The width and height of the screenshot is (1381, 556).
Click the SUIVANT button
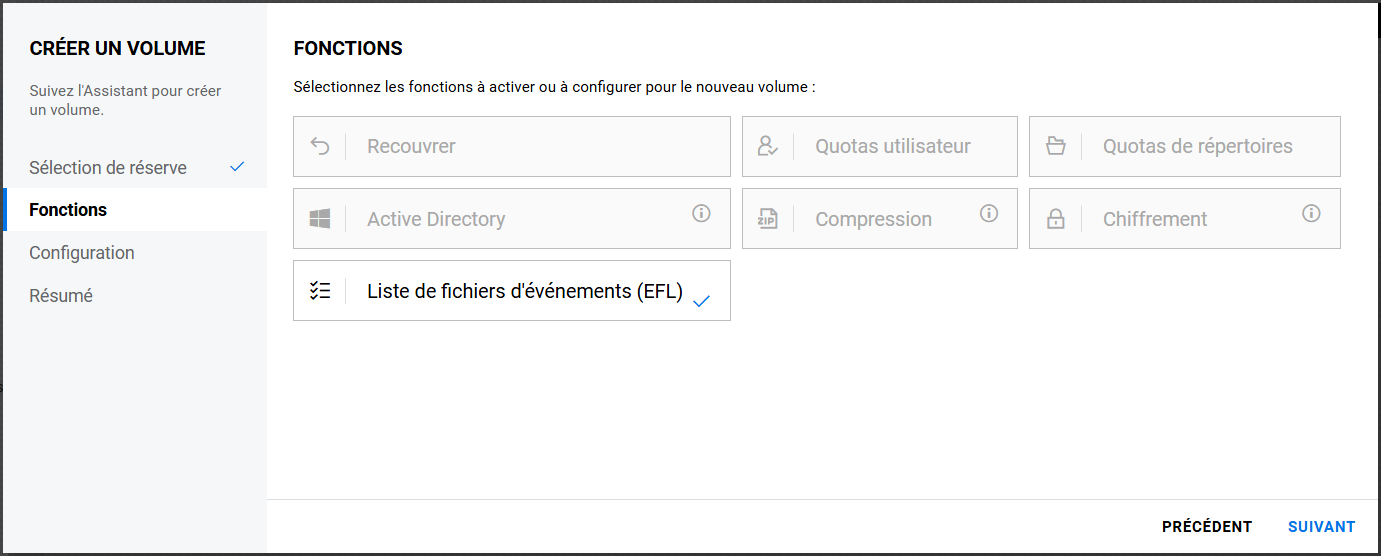1321,527
